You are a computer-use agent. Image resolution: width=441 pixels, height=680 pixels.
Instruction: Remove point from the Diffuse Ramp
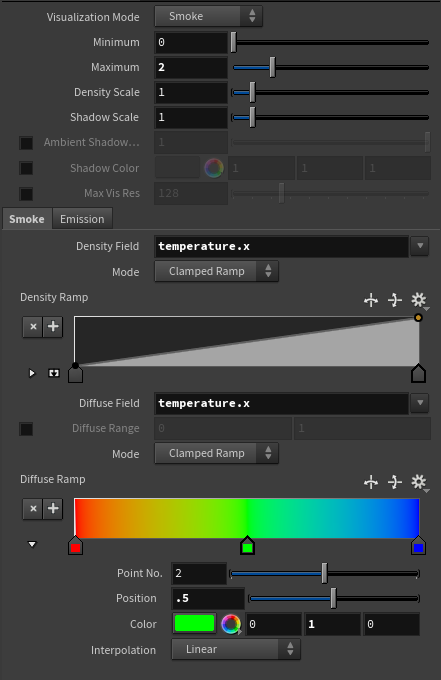tap(33, 509)
